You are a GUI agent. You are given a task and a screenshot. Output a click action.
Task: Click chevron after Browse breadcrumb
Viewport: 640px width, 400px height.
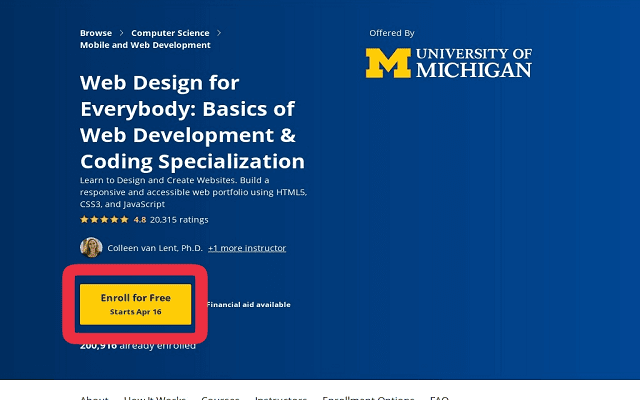click(121, 33)
